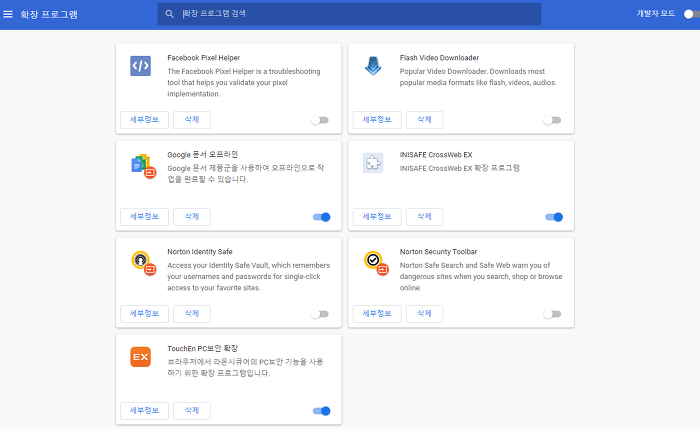
Task: Click the Norton Identity Safe icon
Action: click(x=143, y=263)
